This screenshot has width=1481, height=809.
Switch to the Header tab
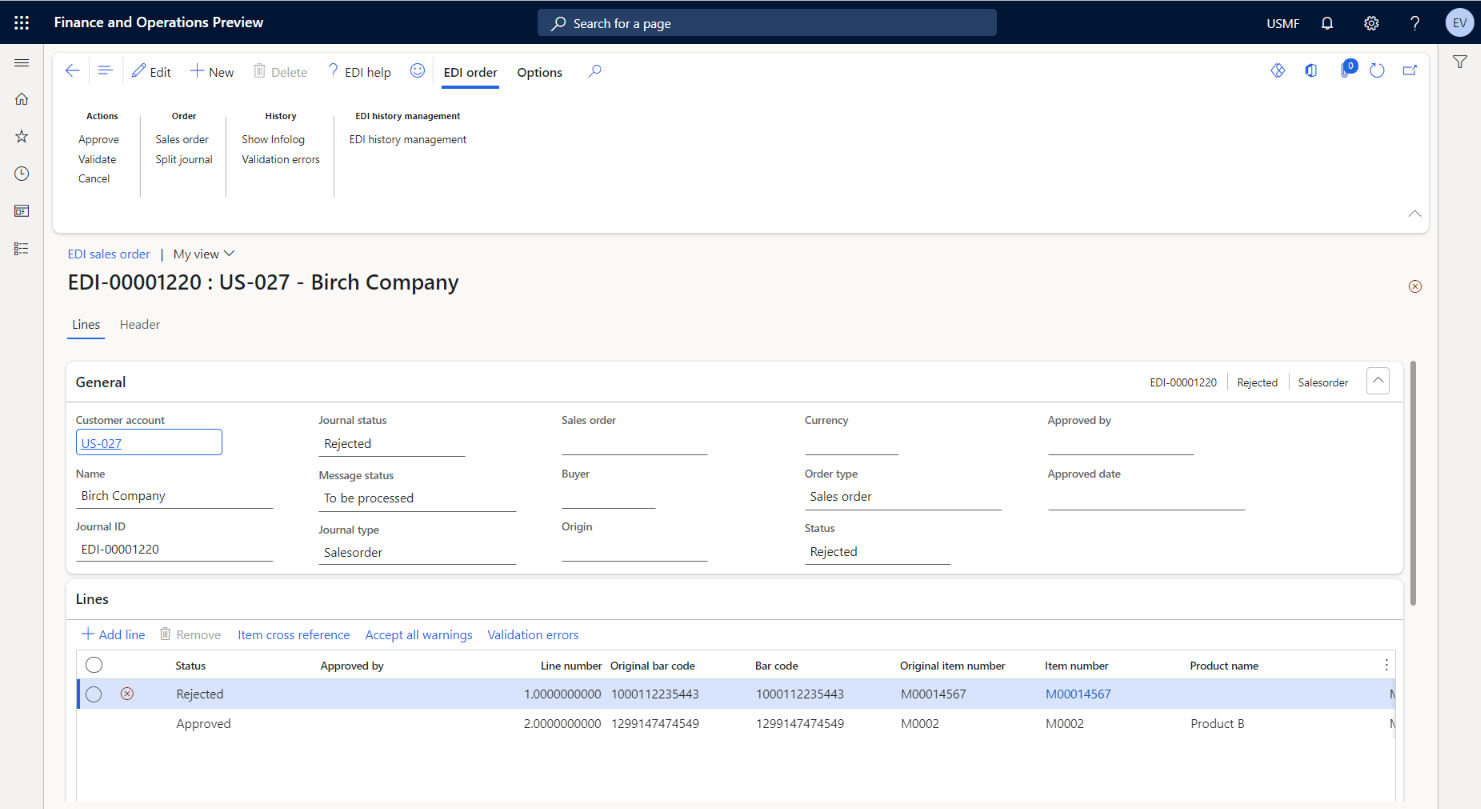(x=139, y=324)
